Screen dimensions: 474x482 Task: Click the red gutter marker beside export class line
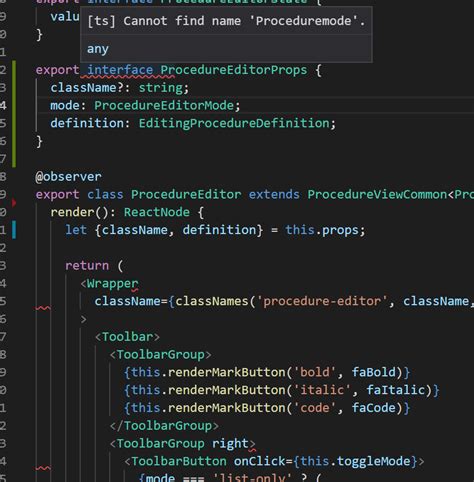14,202
